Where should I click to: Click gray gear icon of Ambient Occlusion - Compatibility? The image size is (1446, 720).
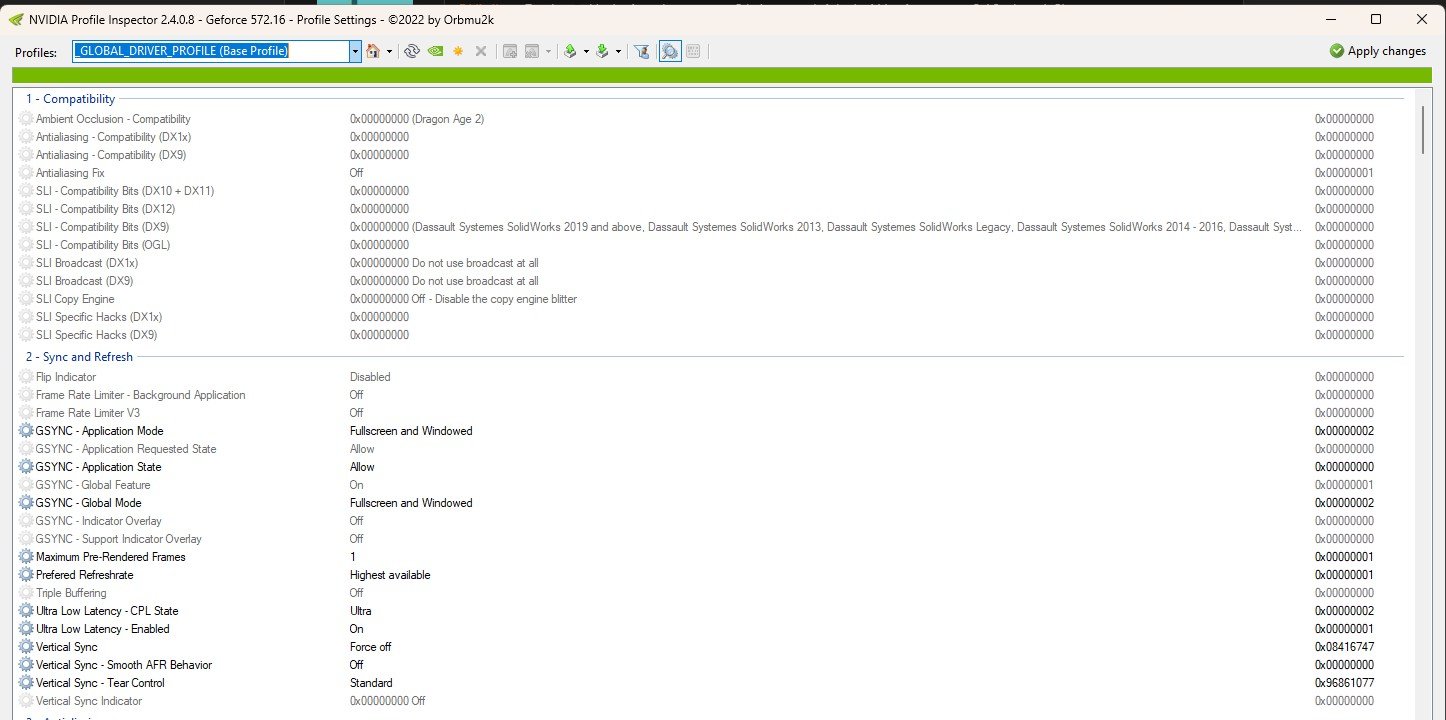[x=26, y=119]
